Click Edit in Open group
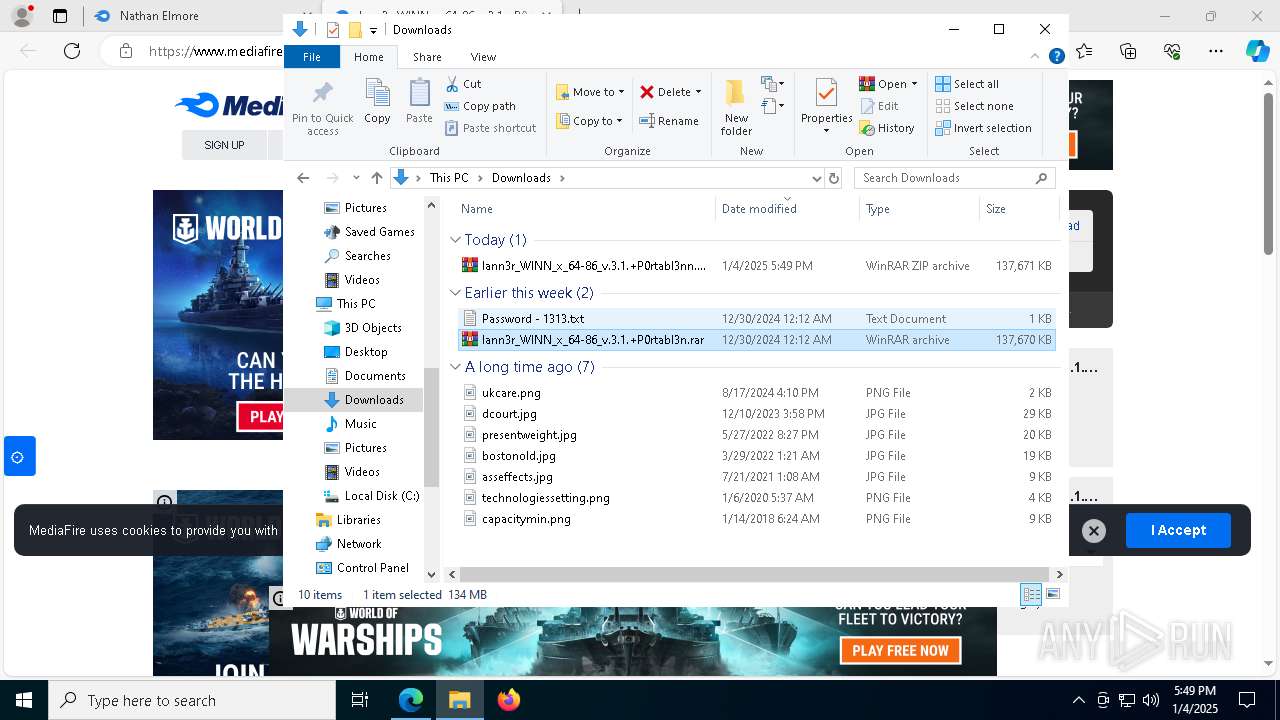The width and height of the screenshot is (1280, 720). tap(879, 106)
